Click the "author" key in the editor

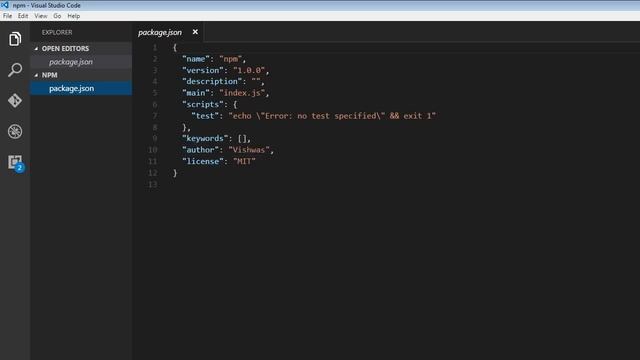(200, 150)
